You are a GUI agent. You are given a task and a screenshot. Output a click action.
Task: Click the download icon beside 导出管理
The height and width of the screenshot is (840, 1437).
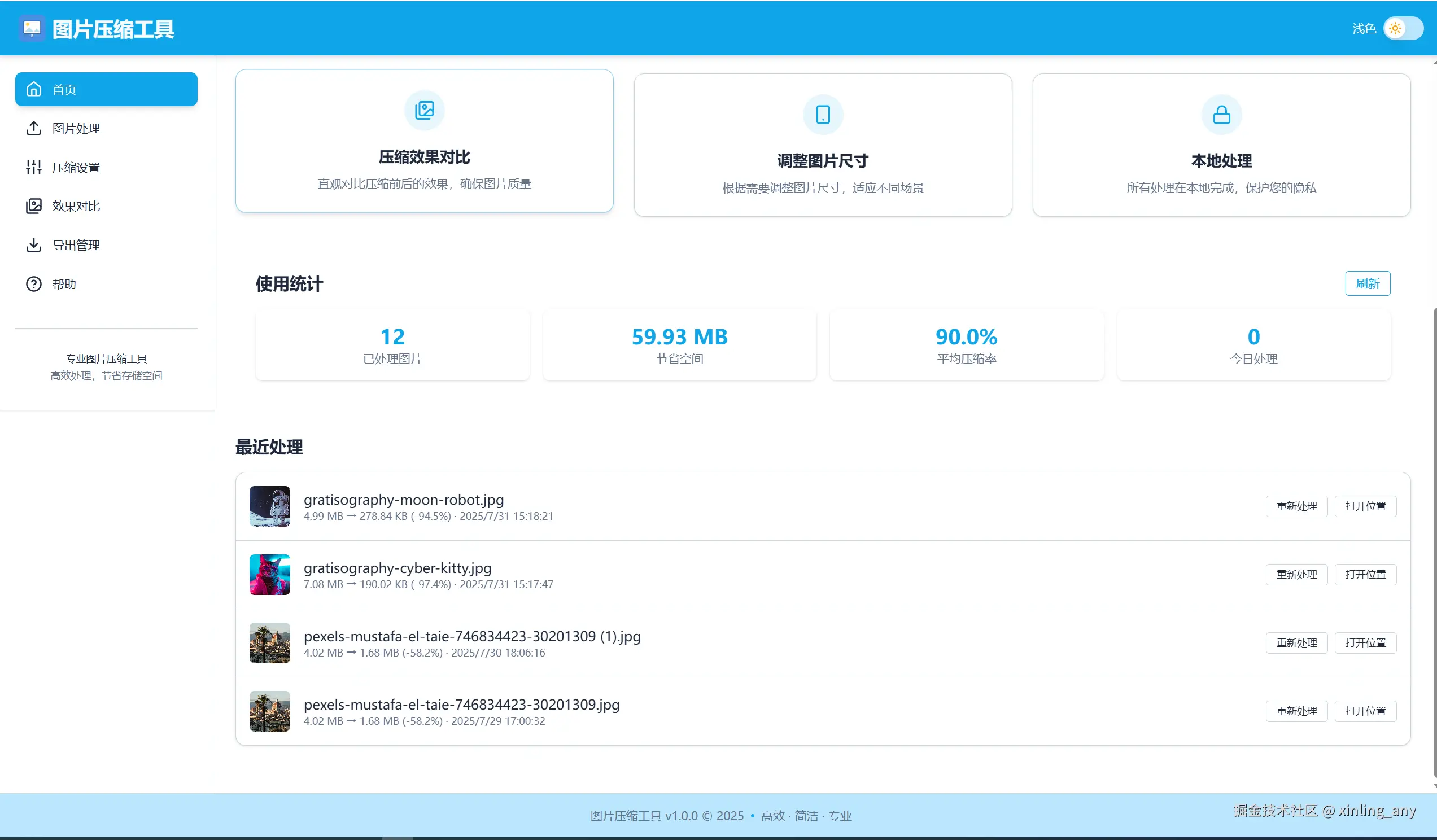click(x=34, y=245)
